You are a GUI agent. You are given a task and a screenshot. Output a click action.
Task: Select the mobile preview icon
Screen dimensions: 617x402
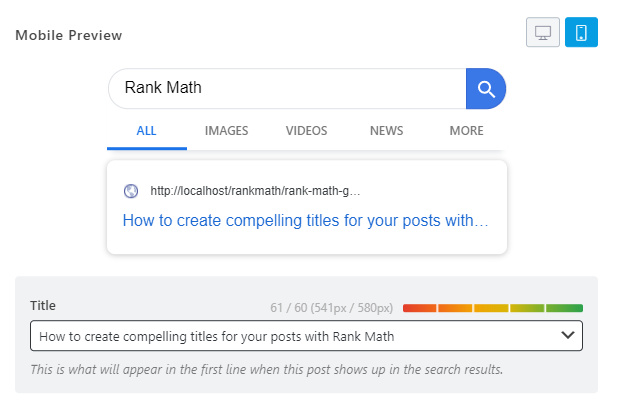point(581,32)
